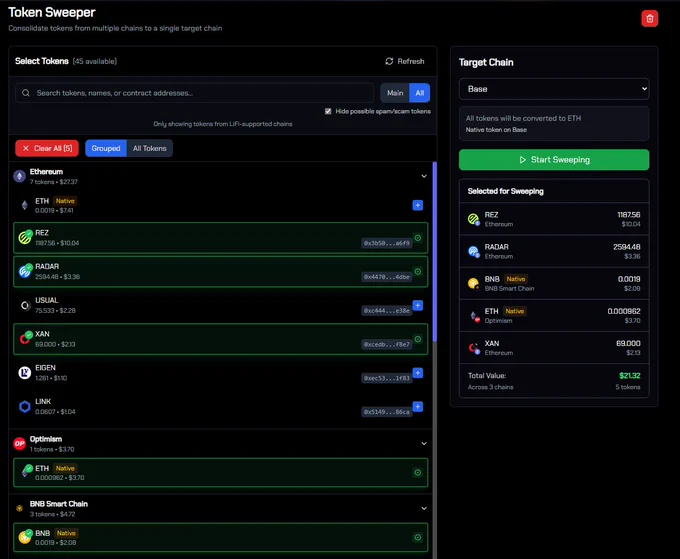The height and width of the screenshot is (559, 680).
Task: Click the Ethereum chain logo icon
Action: pos(20,176)
